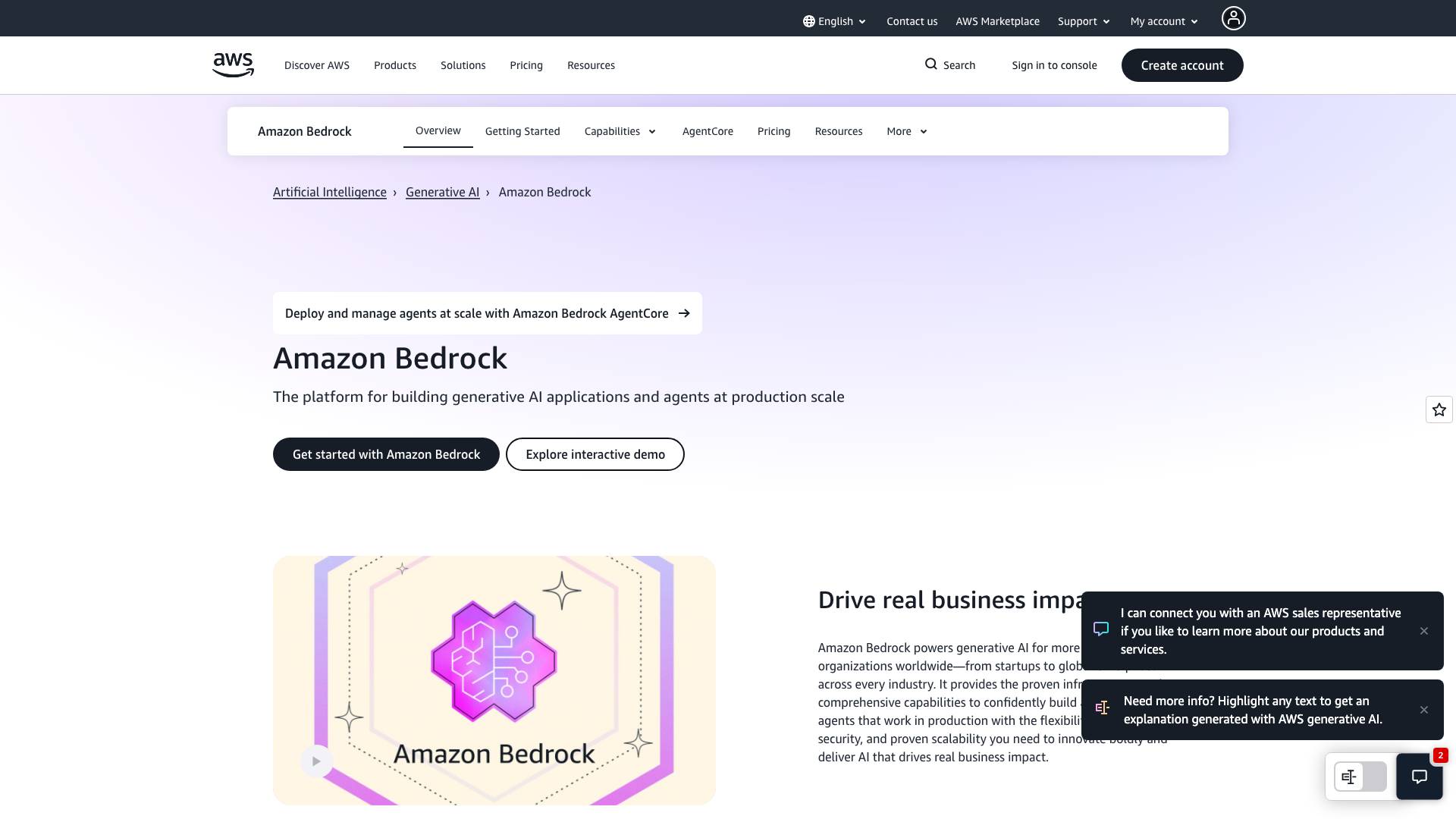The image size is (1456, 819).
Task: Switch to the Getting Started tab
Action: point(522,131)
